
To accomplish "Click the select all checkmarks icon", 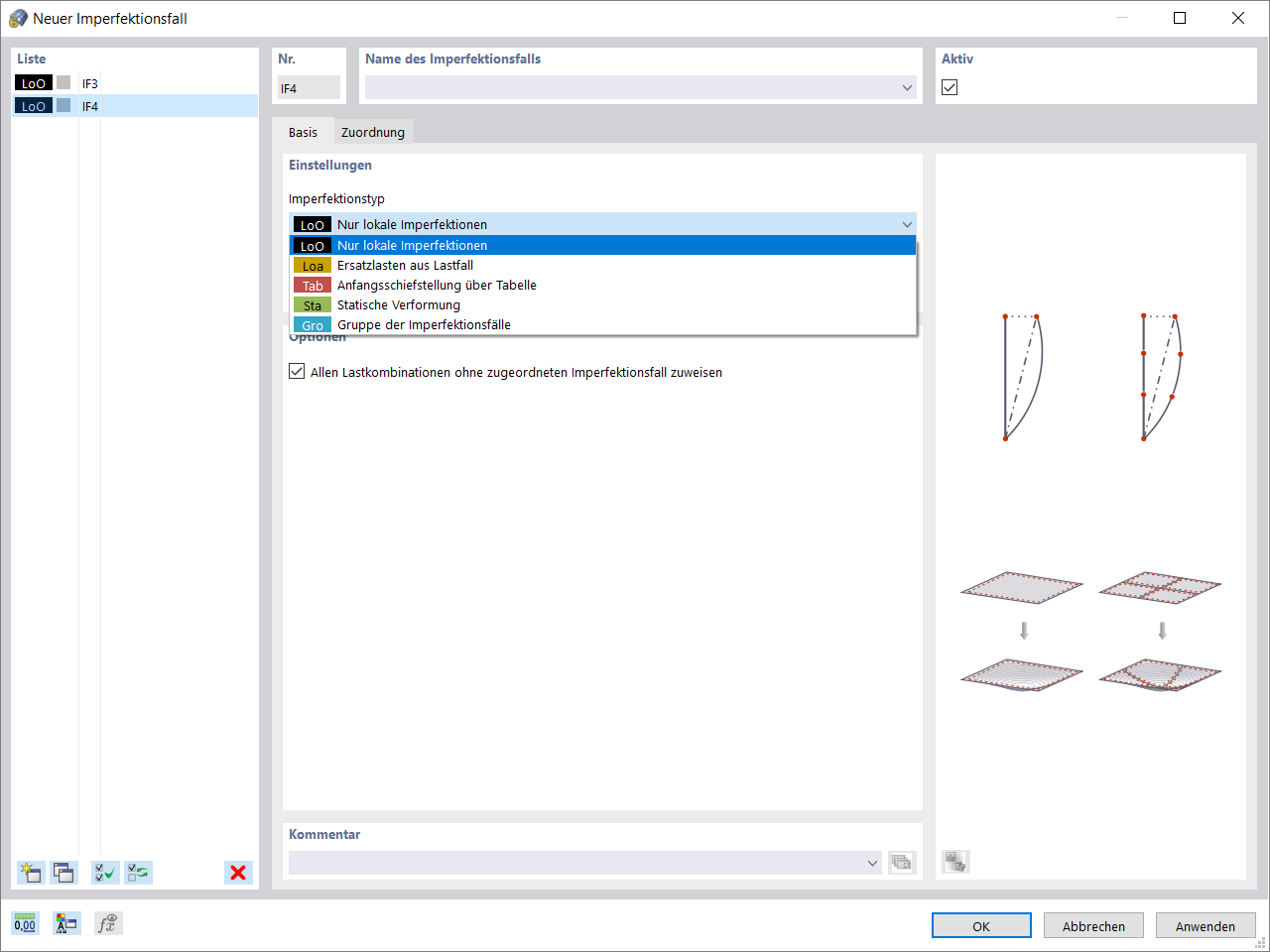I will point(105,873).
